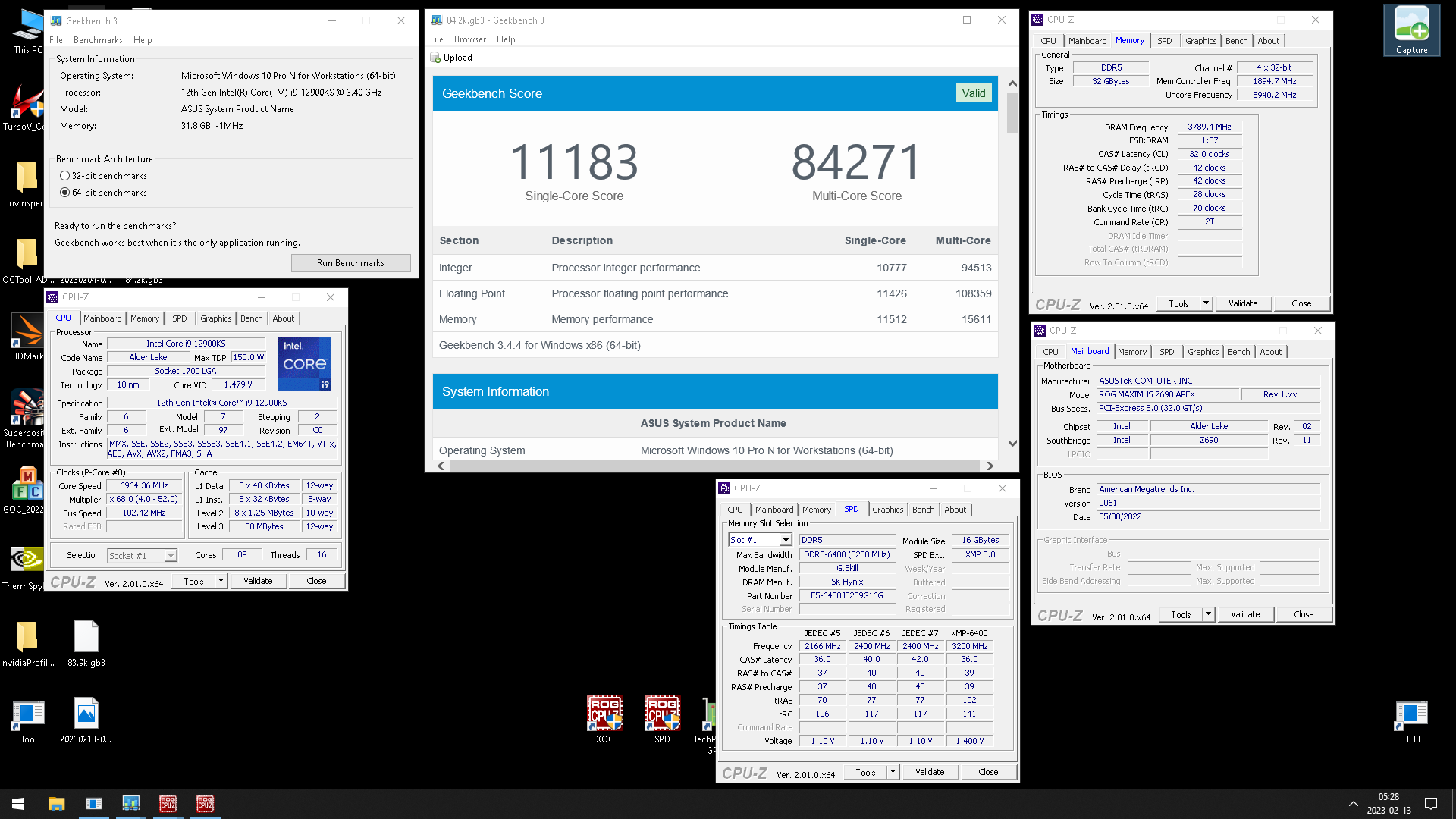
Task: Open the Capture icon on desktop
Action: click(x=1411, y=30)
